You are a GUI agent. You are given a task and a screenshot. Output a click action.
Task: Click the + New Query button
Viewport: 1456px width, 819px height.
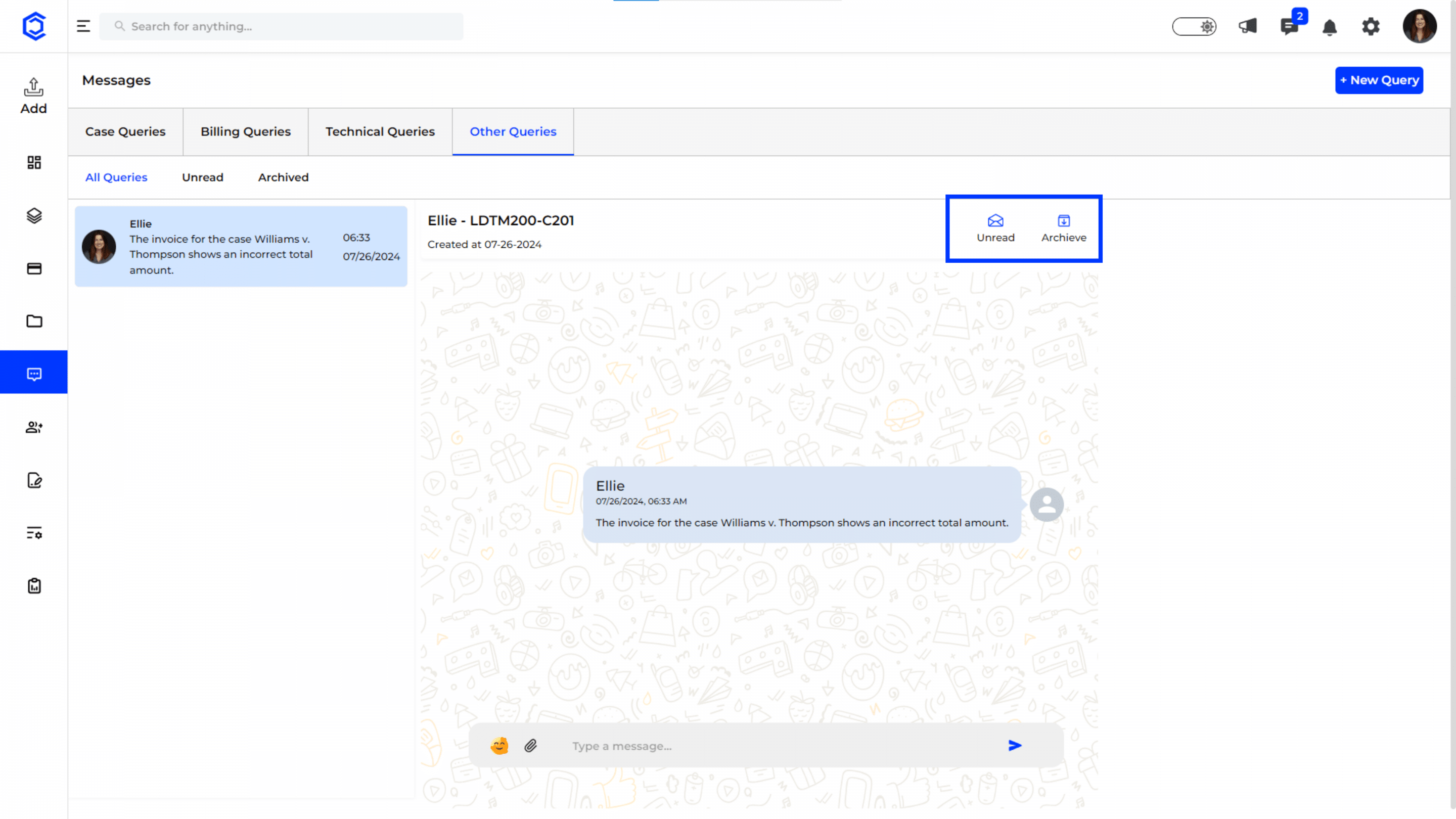pos(1379,80)
